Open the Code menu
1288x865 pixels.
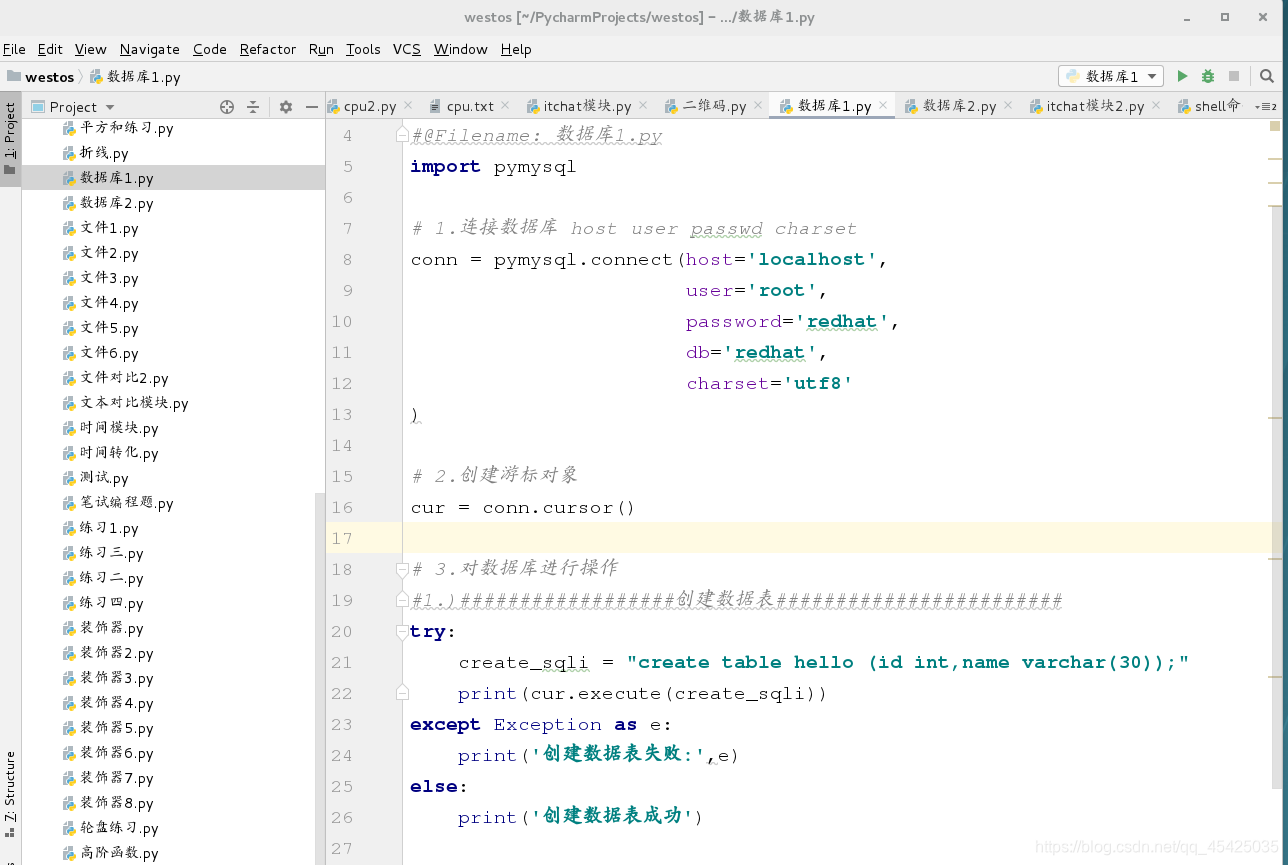210,49
